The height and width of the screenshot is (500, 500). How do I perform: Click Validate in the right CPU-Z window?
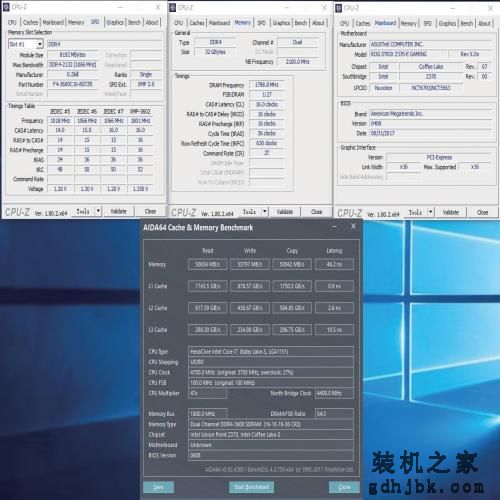pos(451,212)
